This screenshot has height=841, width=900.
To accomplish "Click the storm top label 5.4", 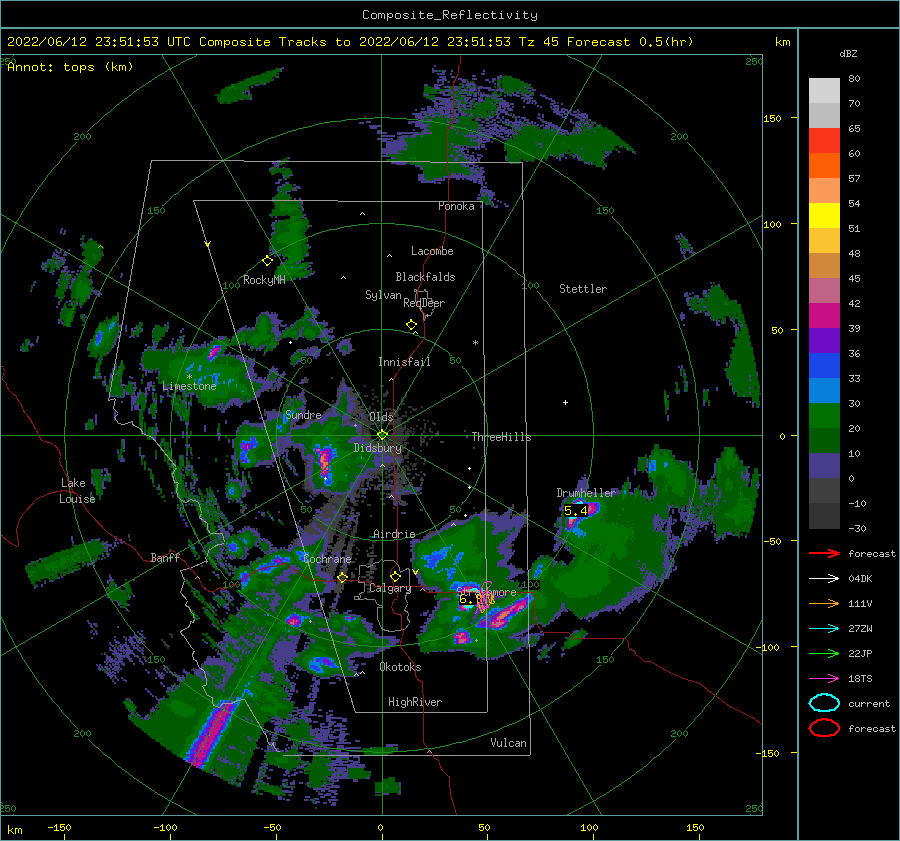I will [576, 510].
